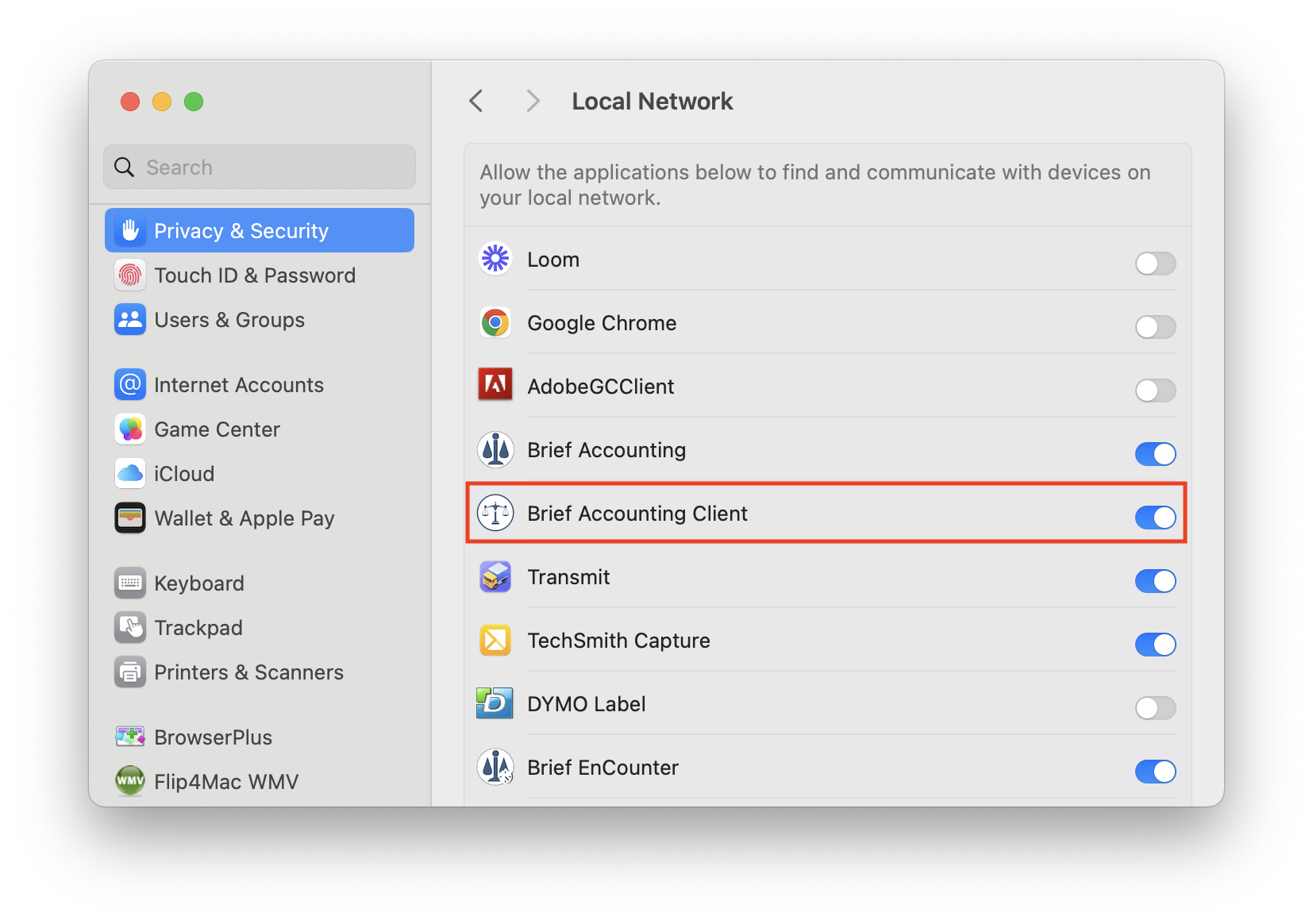Click the Game Center bubbles icon

tap(130, 429)
